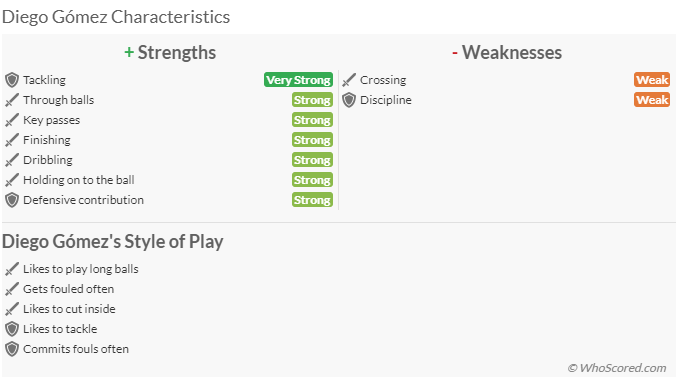678x379 pixels.
Task: Select the Holding on to the ball label
Action: tap(79, 180)
